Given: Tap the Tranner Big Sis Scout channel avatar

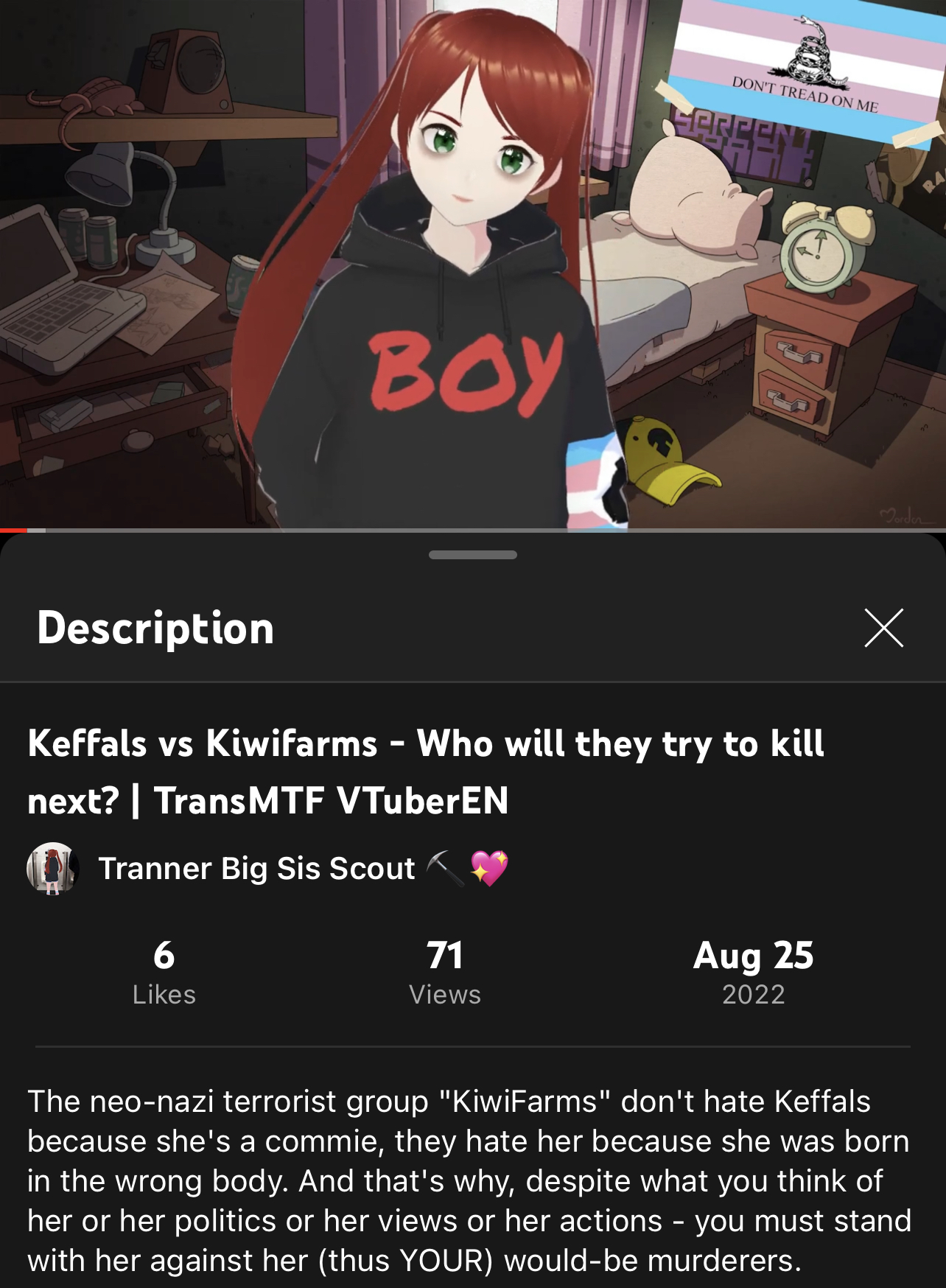Looking at the screenshot, I should [x=53, y=868].
